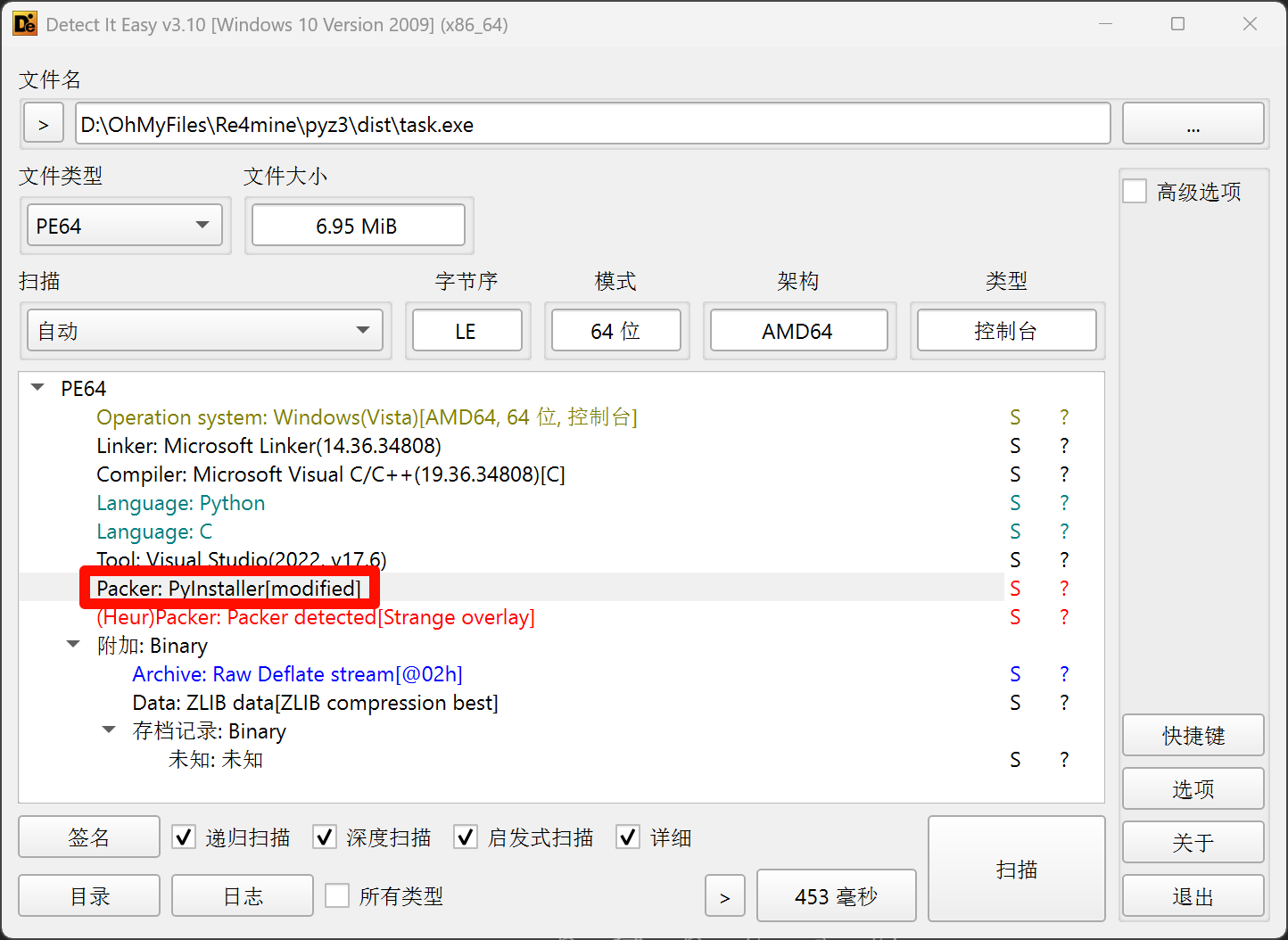1288x940 pixels.
Task: Click the 控制台 type button
Action: click(x=1006, y=331)
